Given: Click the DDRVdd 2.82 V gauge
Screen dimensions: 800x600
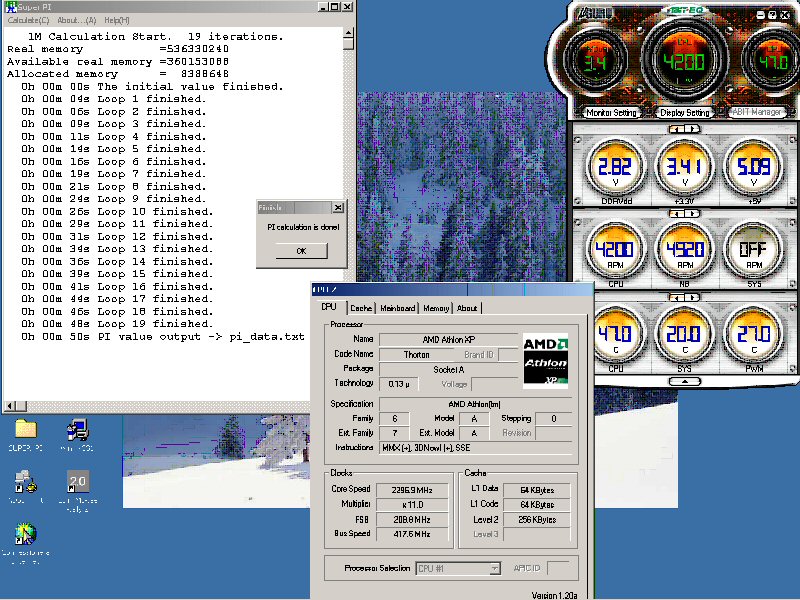Looking at the screenshot, I should click(615, 167).
